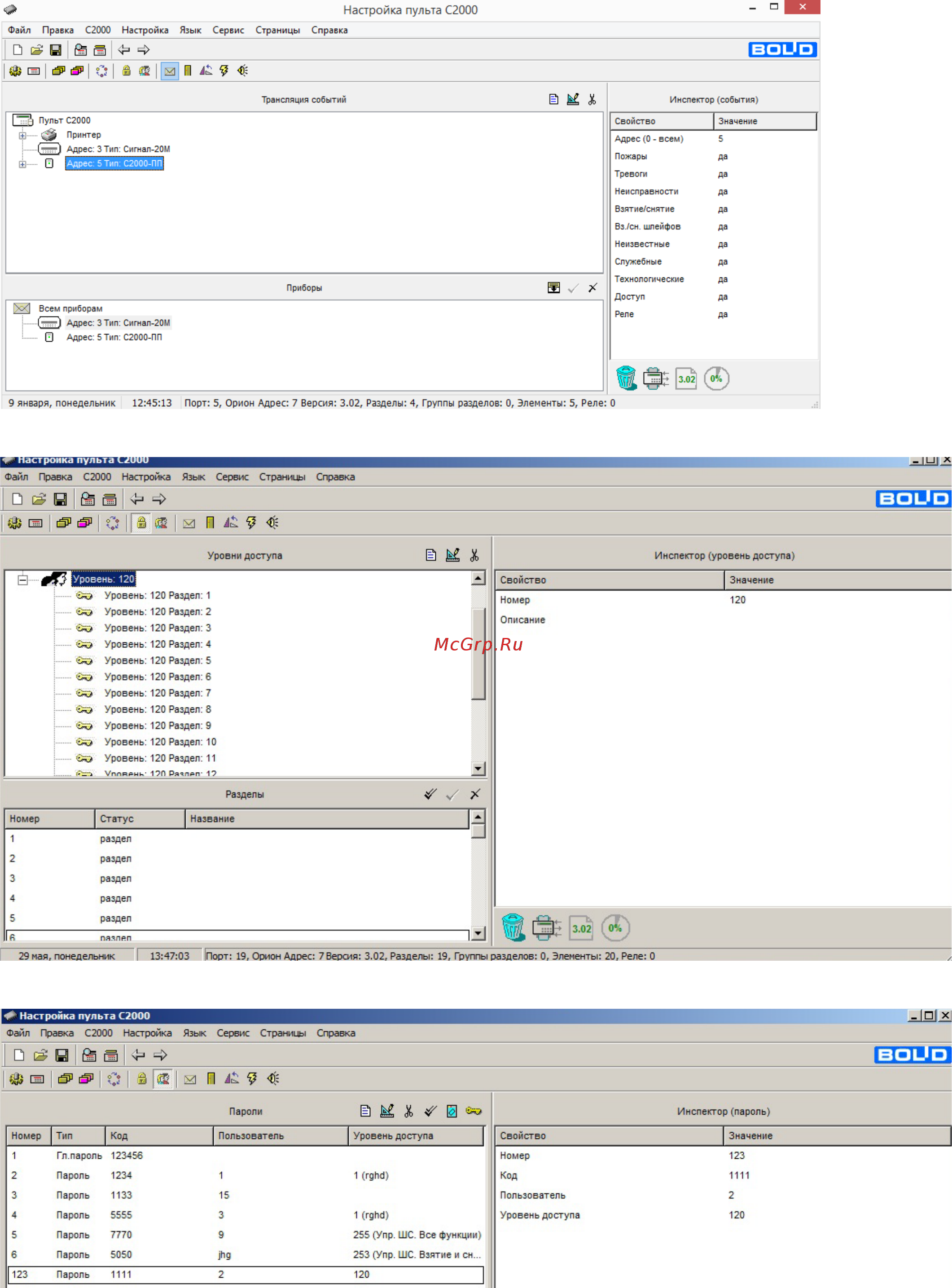
Task: Click Уровни доступа vertical scrollbar thumb
Action: tap(478, 654)
